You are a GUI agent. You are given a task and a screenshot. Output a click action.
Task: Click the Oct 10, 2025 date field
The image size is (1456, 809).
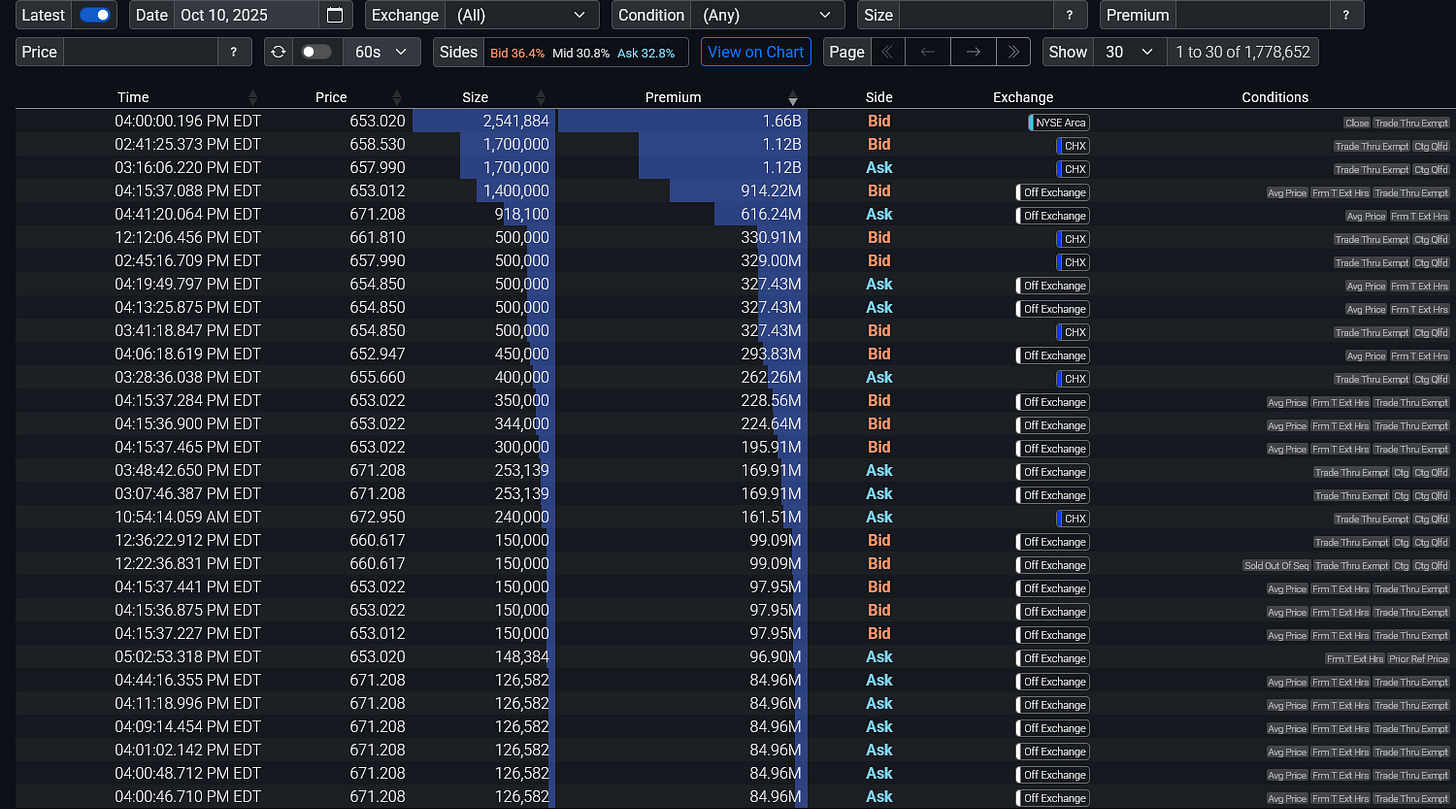[247, 15]
